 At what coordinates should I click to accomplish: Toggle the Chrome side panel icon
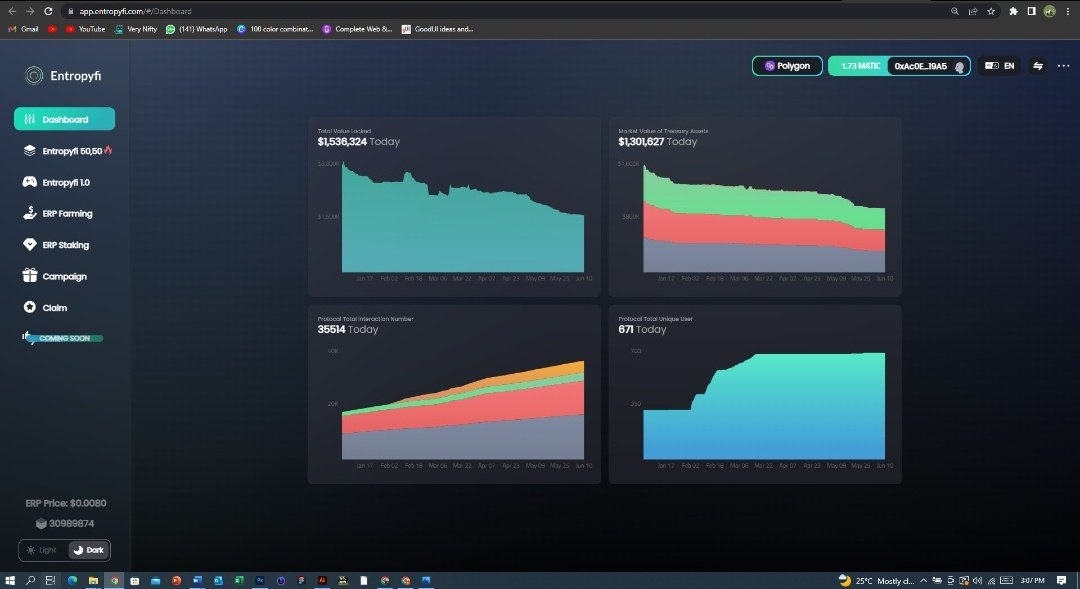pyautogui.click(x=1031, y=11)
